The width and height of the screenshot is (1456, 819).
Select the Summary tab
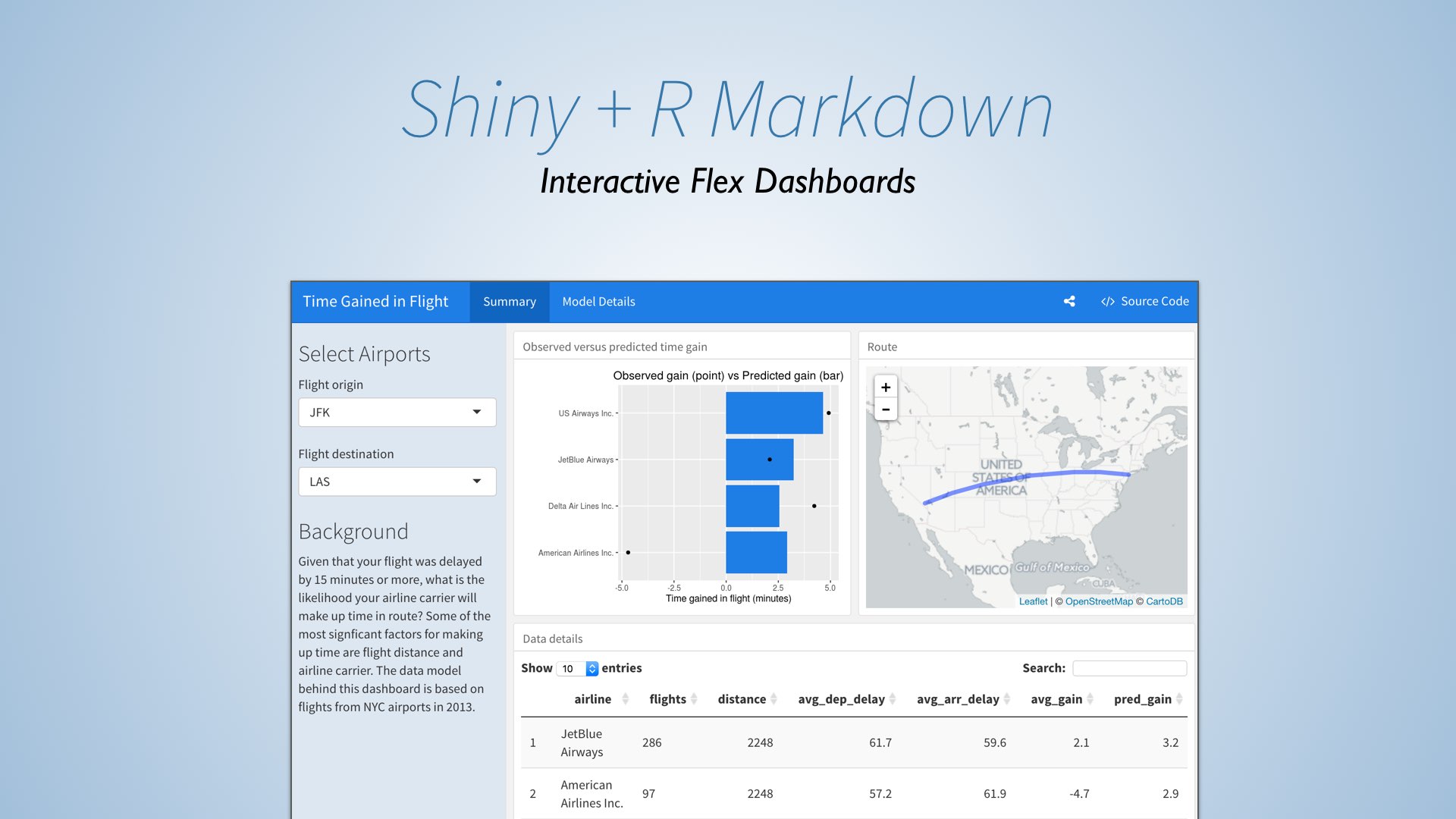[509, 302]
